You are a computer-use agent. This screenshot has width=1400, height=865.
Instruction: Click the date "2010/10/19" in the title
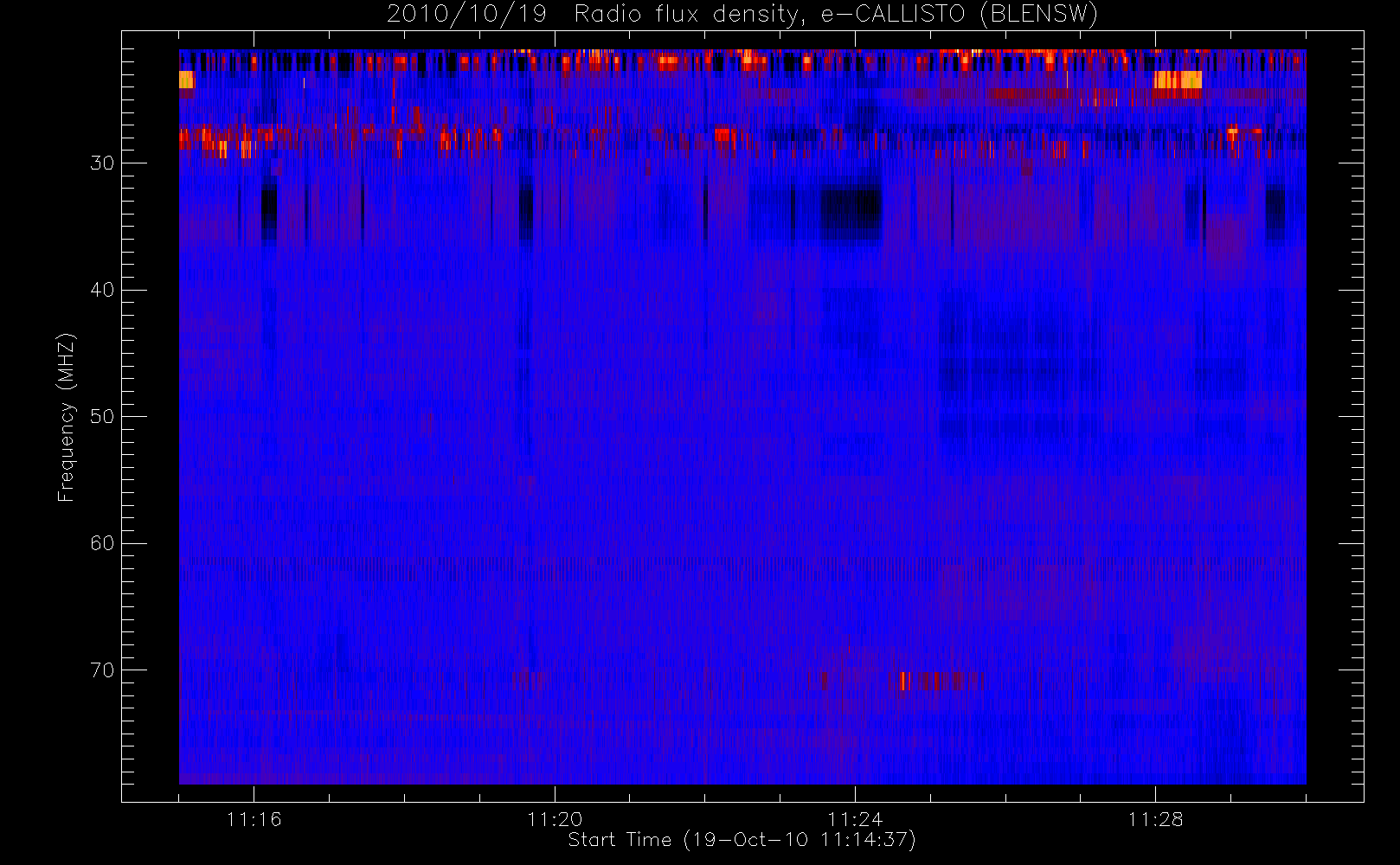(466, 15)
